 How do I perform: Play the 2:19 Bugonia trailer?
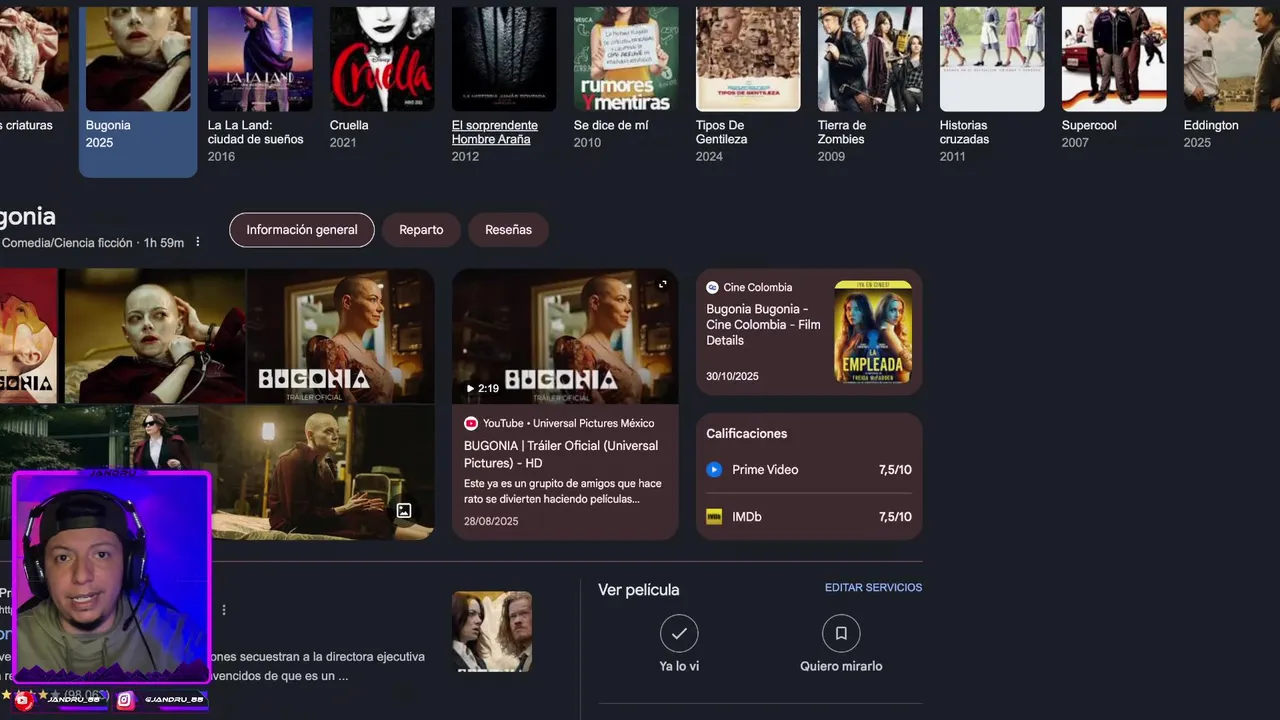[482, 388]
